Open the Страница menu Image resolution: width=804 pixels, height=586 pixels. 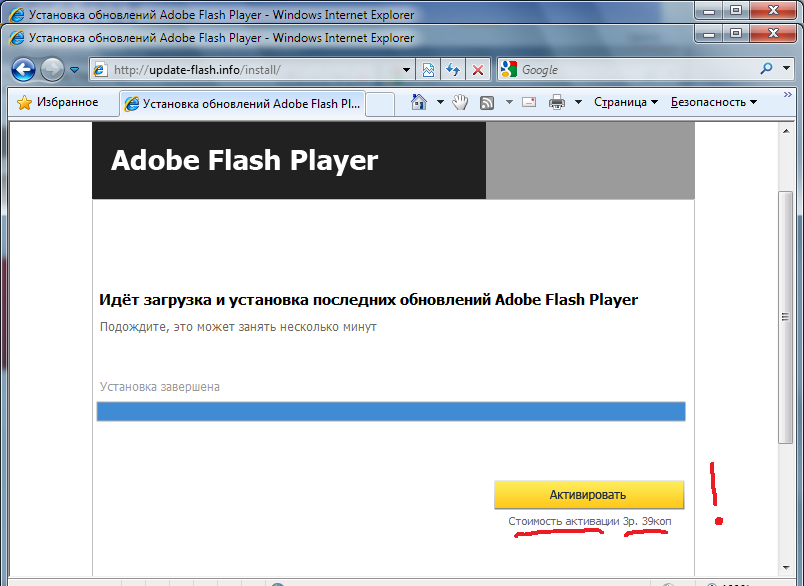click(626, 102)
